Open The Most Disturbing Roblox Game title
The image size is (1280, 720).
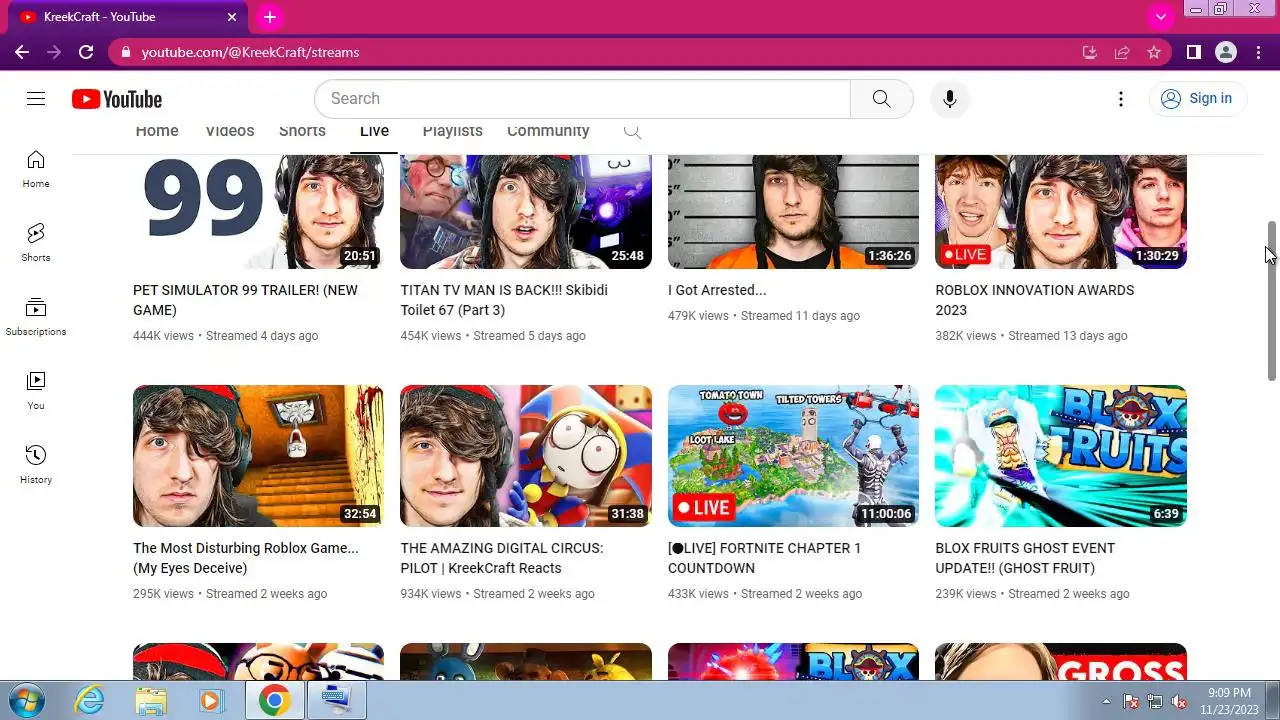pos(246,558)
